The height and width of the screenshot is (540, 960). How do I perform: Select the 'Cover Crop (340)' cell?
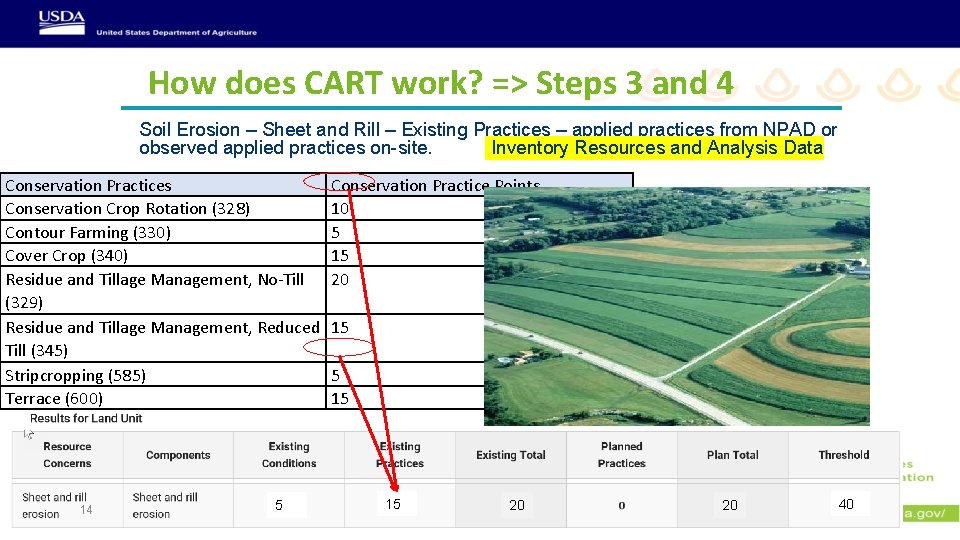click(x=163, y=255)
